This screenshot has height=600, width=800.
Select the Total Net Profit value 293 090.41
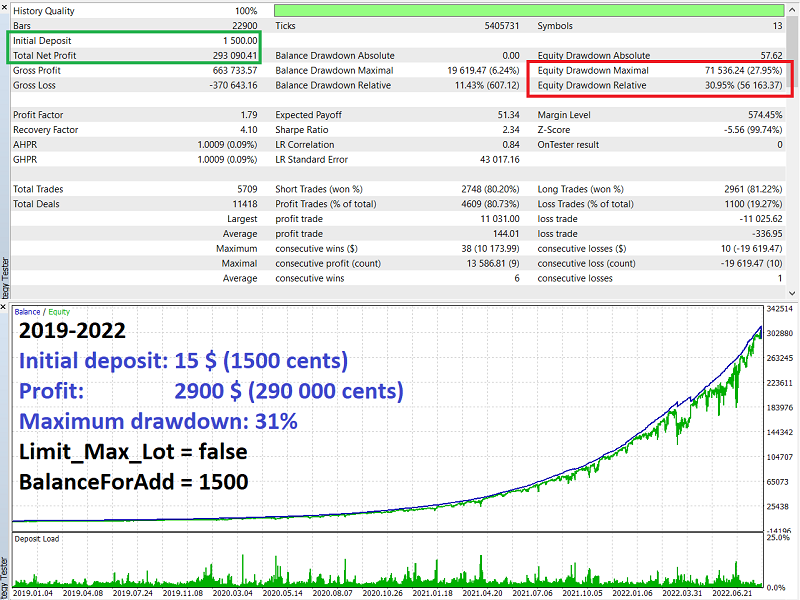(235, 56)
